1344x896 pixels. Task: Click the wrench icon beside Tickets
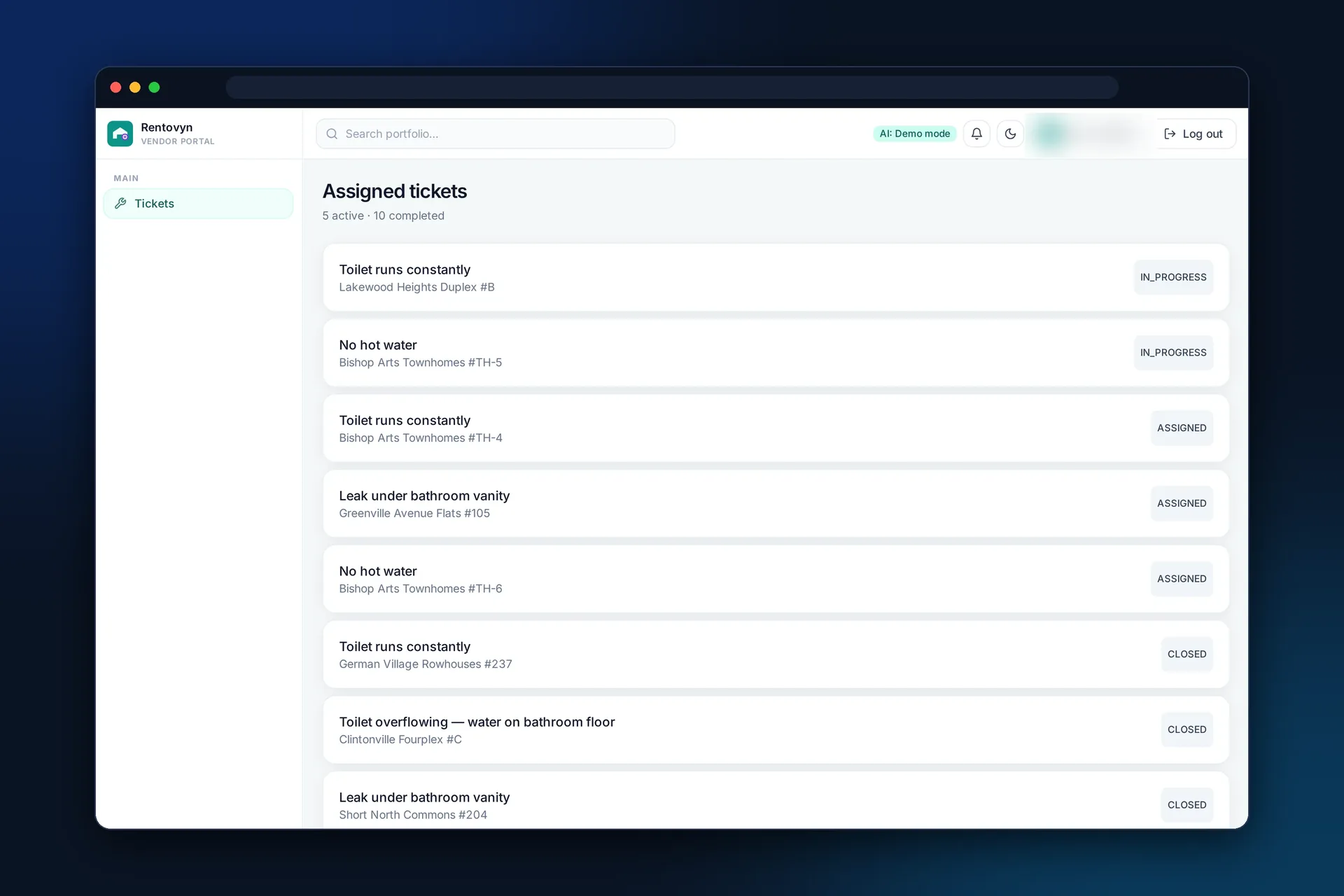point(120,204)
